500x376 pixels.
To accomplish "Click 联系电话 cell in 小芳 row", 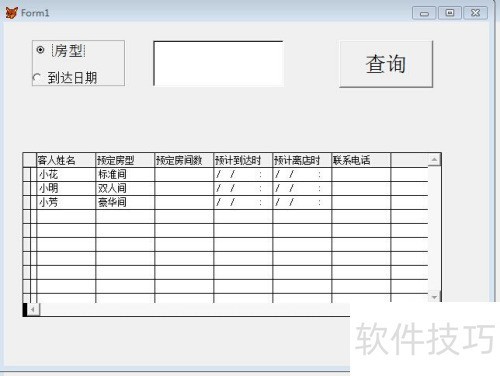I will coord(361,202).
